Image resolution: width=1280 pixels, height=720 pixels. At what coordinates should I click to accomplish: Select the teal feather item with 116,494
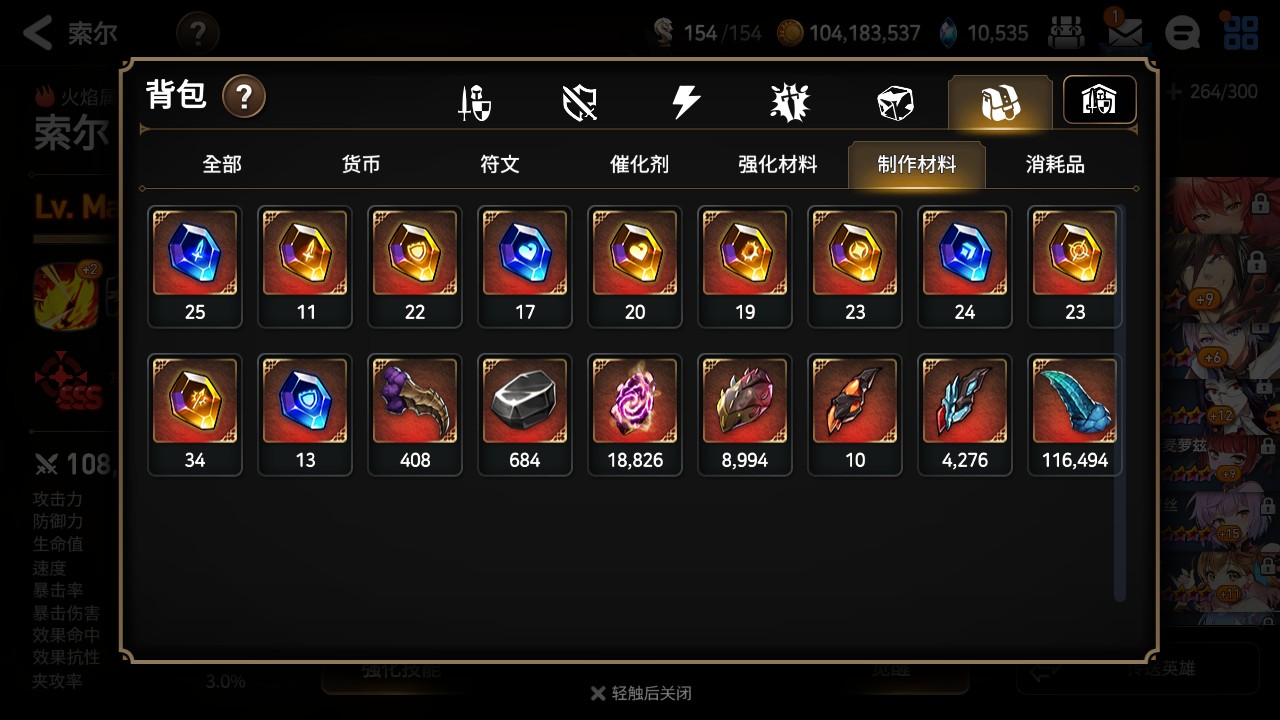pyautogui.click(x=1075, y=414)
